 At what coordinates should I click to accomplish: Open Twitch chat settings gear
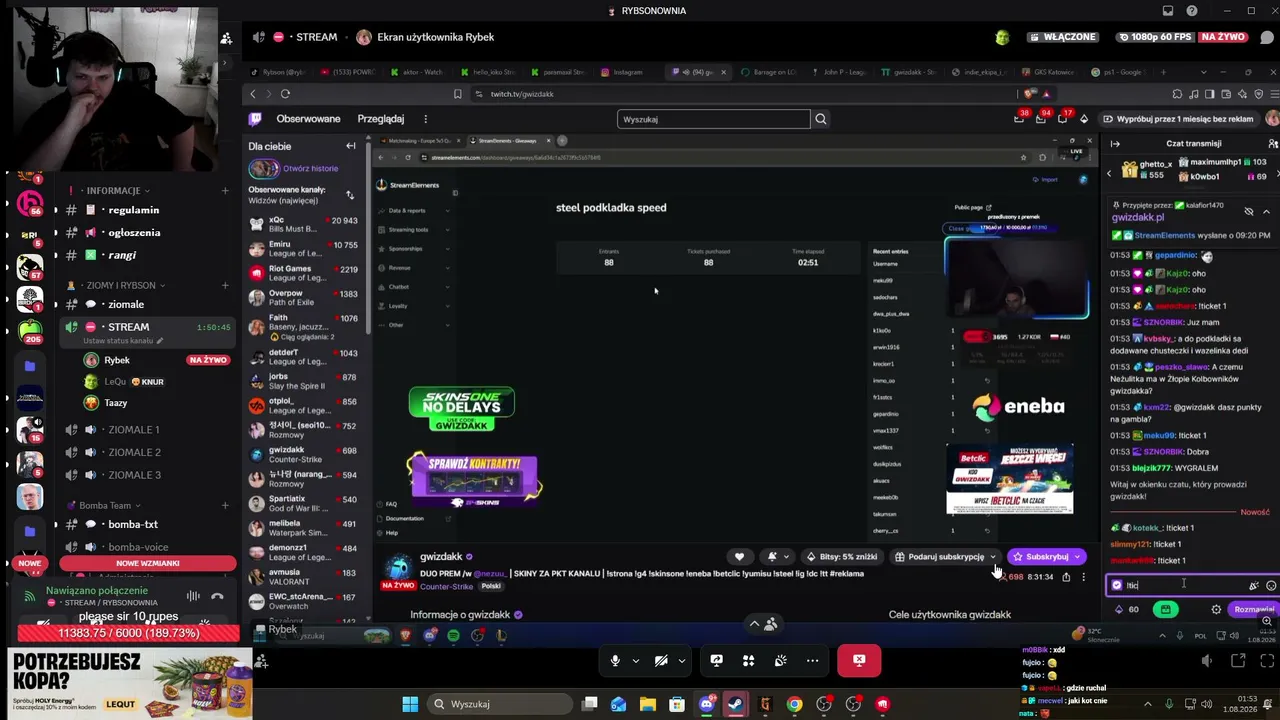click(1216, 609)
